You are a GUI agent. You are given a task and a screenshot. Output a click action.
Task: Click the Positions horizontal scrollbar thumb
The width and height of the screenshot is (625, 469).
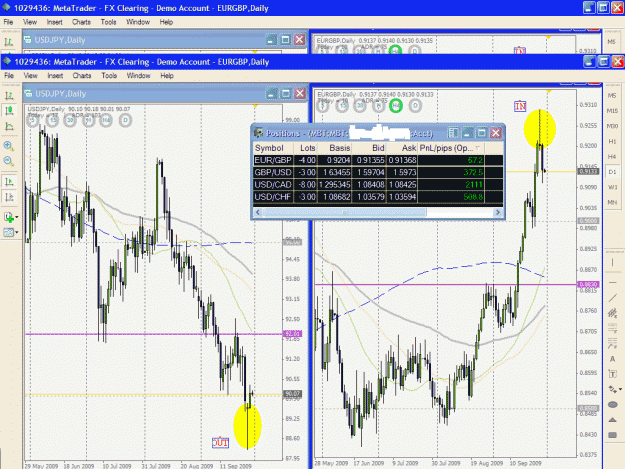(x=345, y=212)
